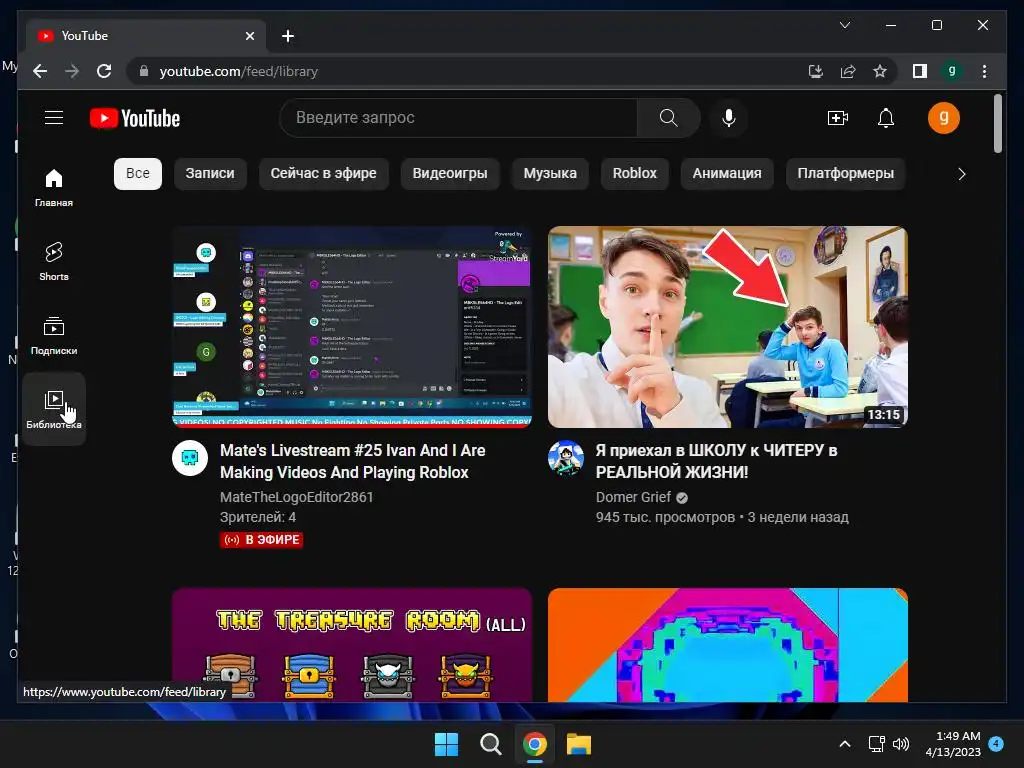Open Библиотека library in sidebar

(x=54, y=409)
